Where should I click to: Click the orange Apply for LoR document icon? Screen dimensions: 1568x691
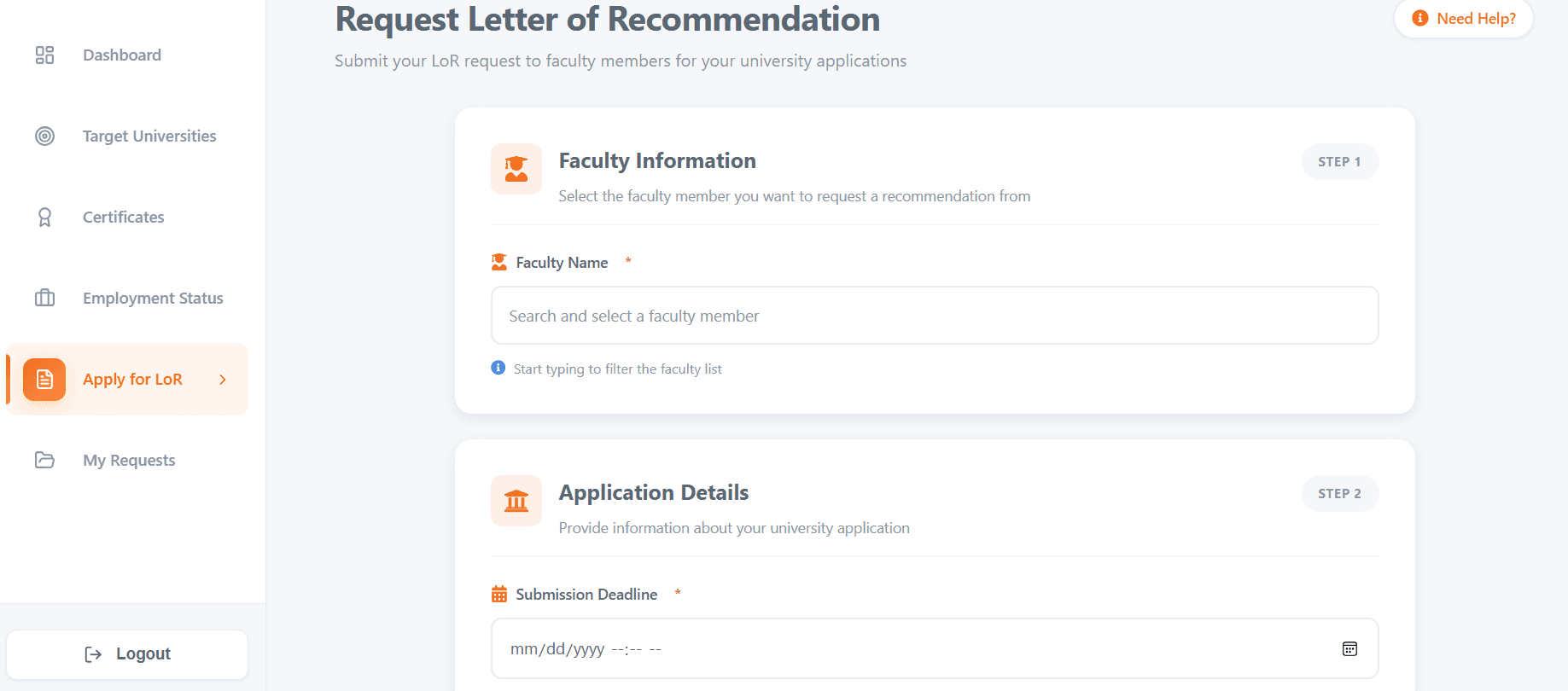(44, 380)
